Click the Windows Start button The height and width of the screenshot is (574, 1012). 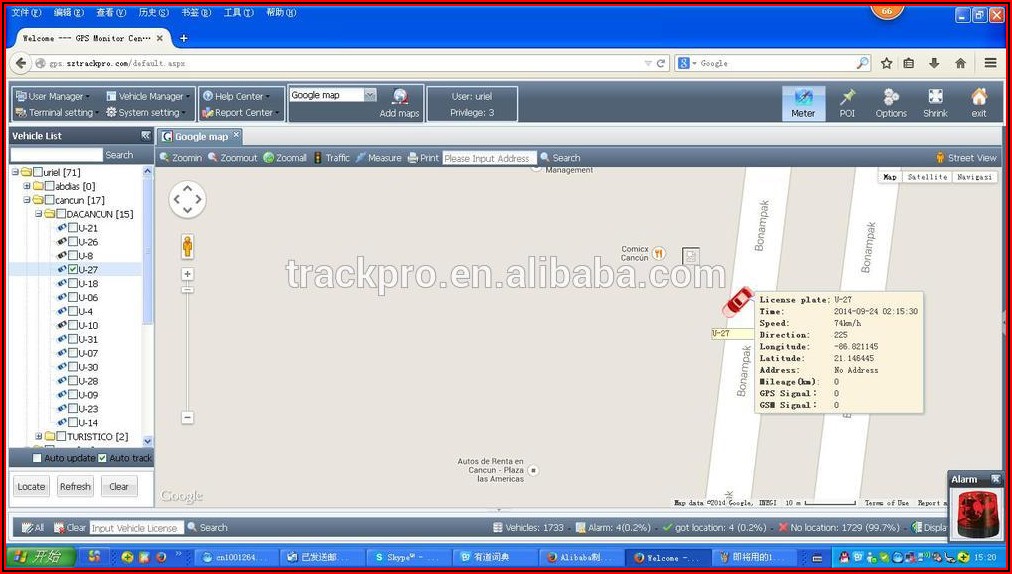41,557
